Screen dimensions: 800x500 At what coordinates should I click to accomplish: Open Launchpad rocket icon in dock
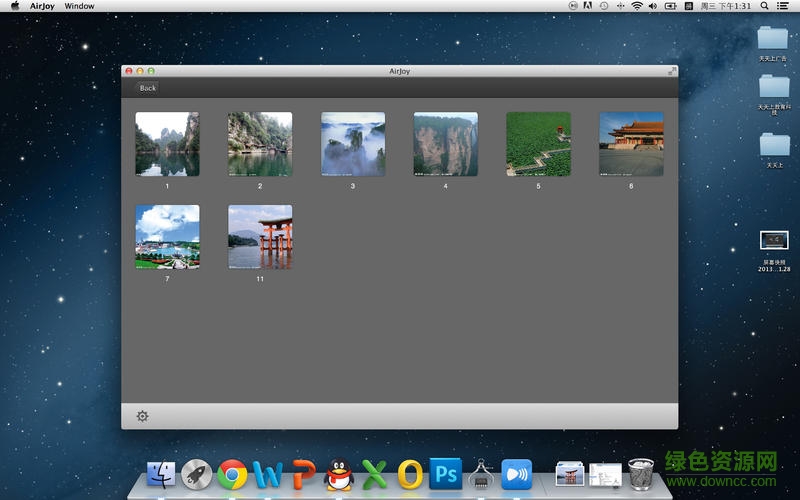[x=196, y=474]
